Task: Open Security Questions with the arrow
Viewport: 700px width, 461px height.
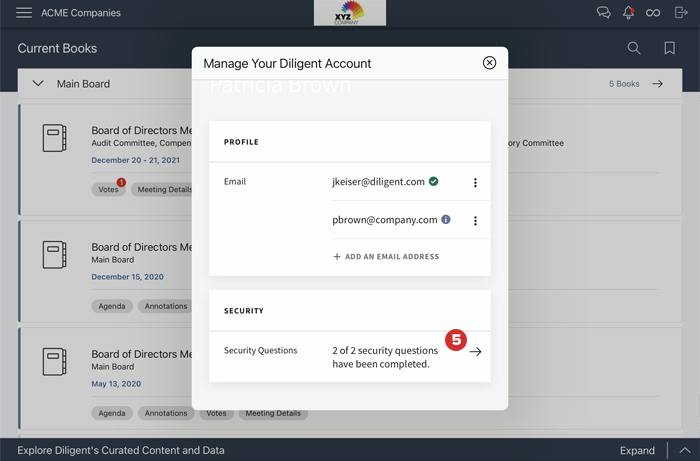Action: pyautogui.click(x=475, y=352)
